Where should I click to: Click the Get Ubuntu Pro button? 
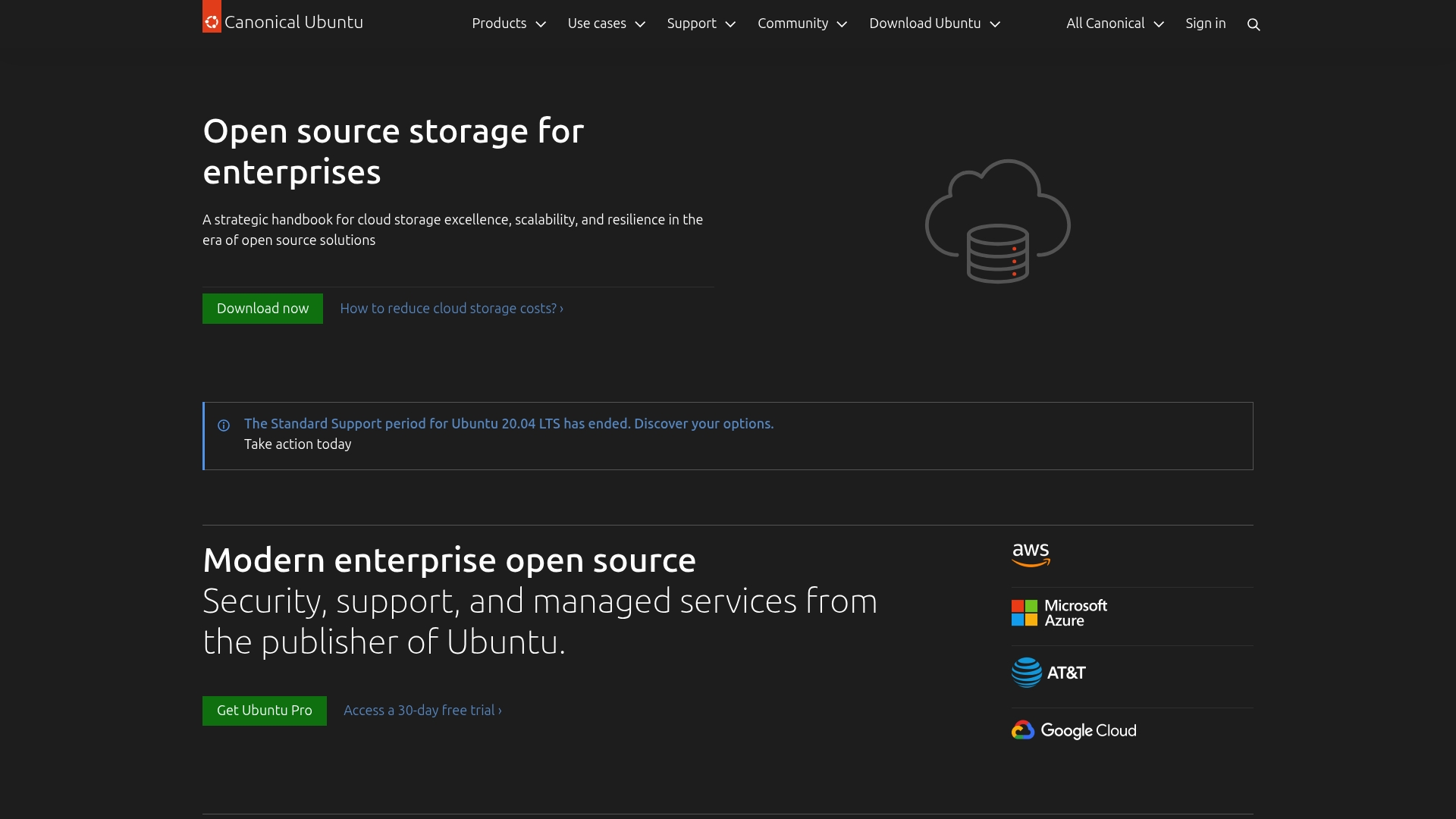[264, 711]
